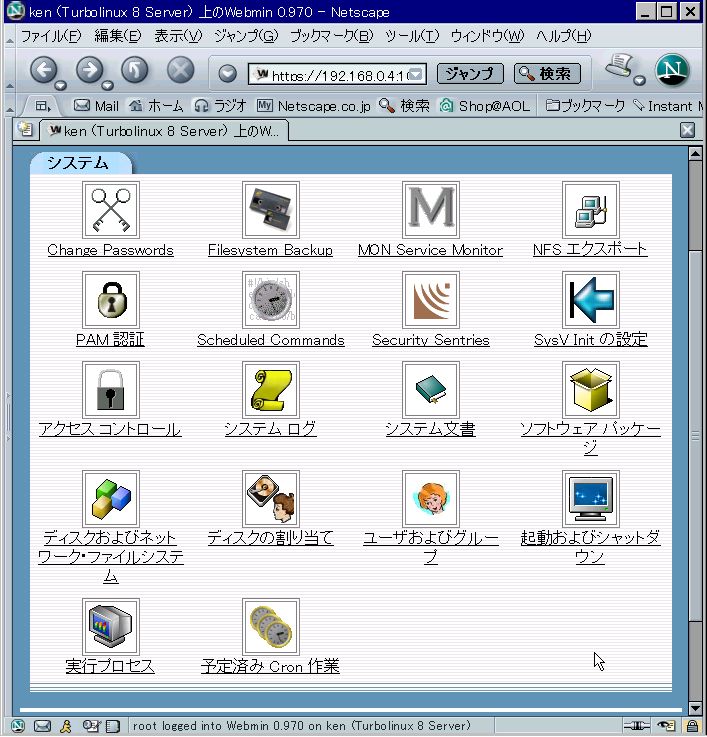This screenshot has height=737, width=707.
Task: Reload the page with the Reload button
Action: (x=134, y=71)
